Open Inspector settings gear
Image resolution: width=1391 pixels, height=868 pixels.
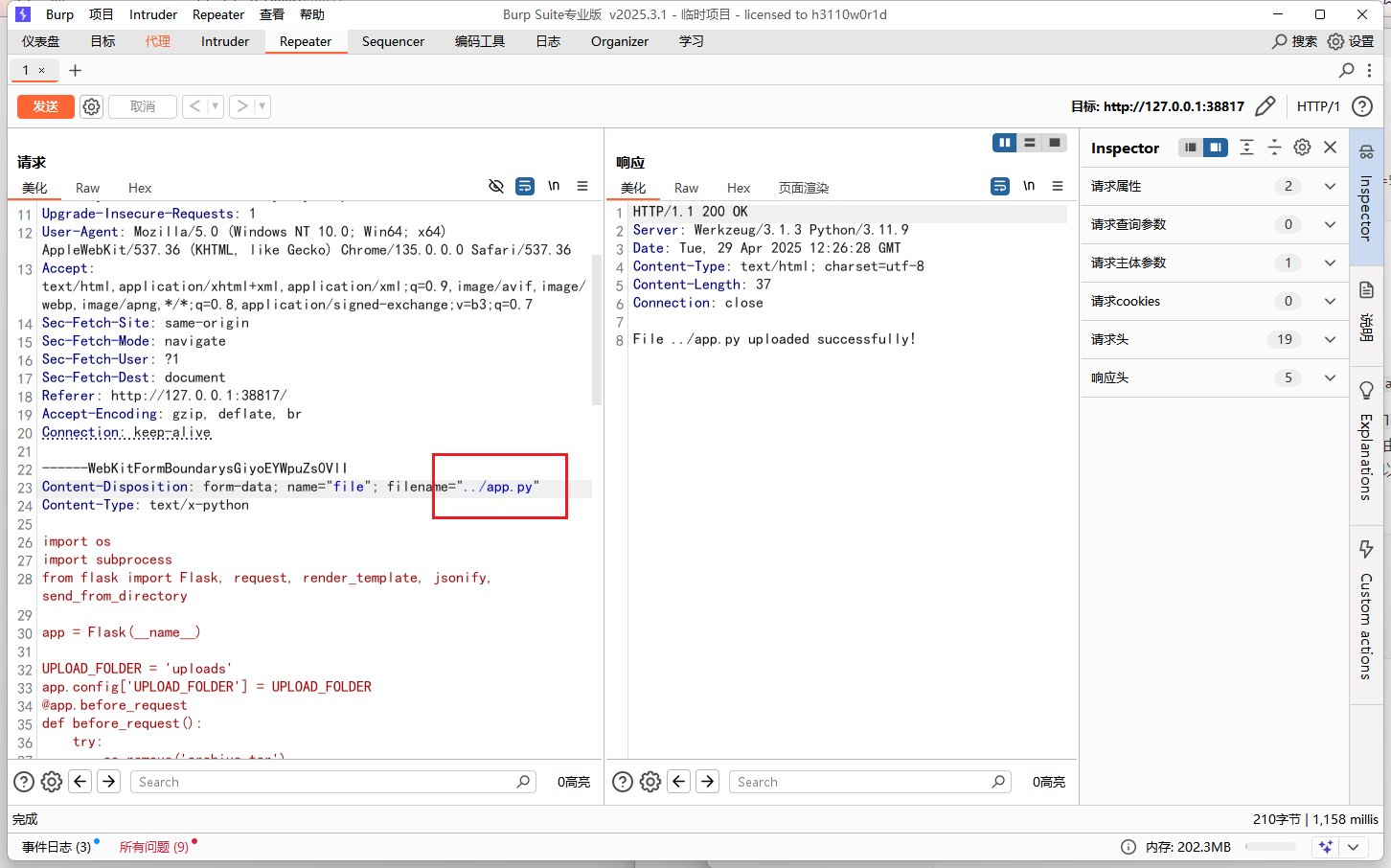point(1302,148)
